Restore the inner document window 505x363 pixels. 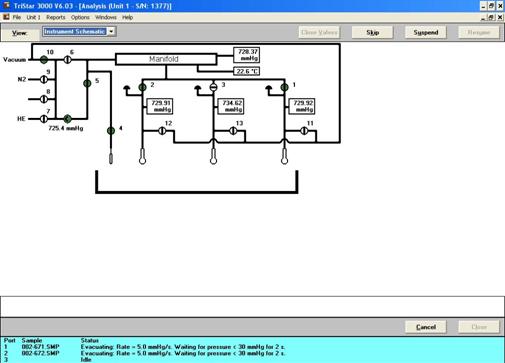[x=491, y=17]
